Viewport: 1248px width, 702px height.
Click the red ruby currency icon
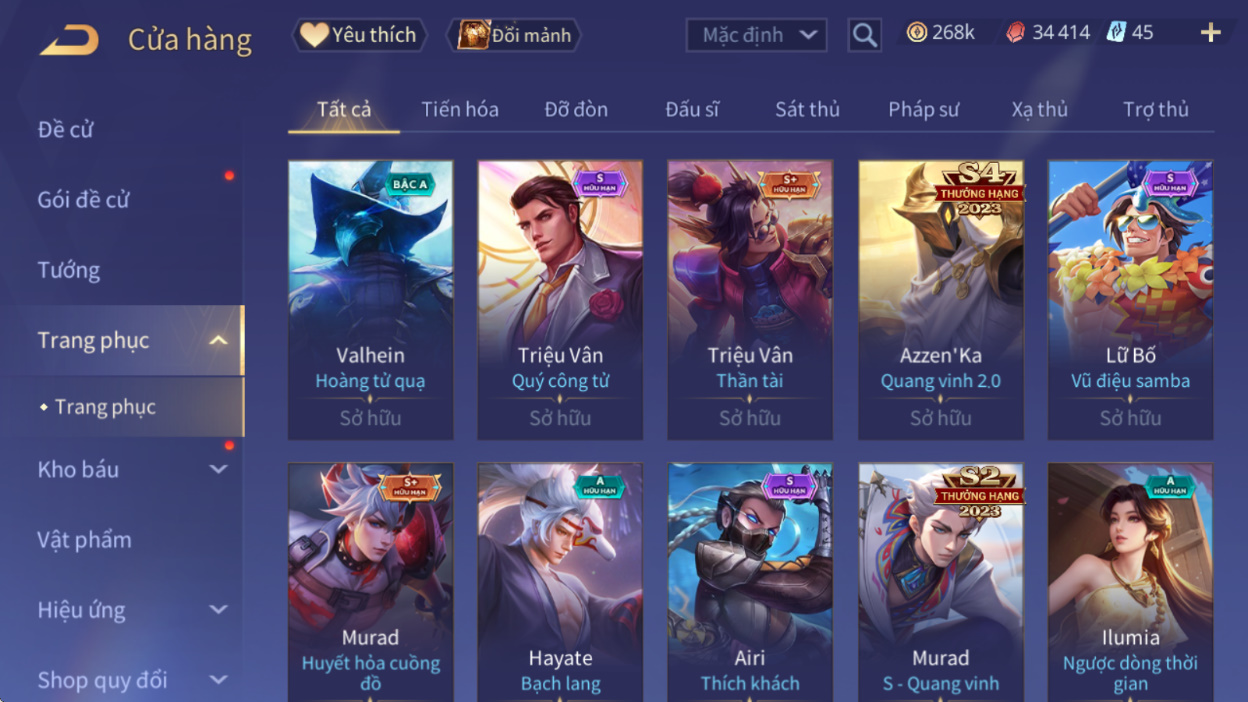1016,33
